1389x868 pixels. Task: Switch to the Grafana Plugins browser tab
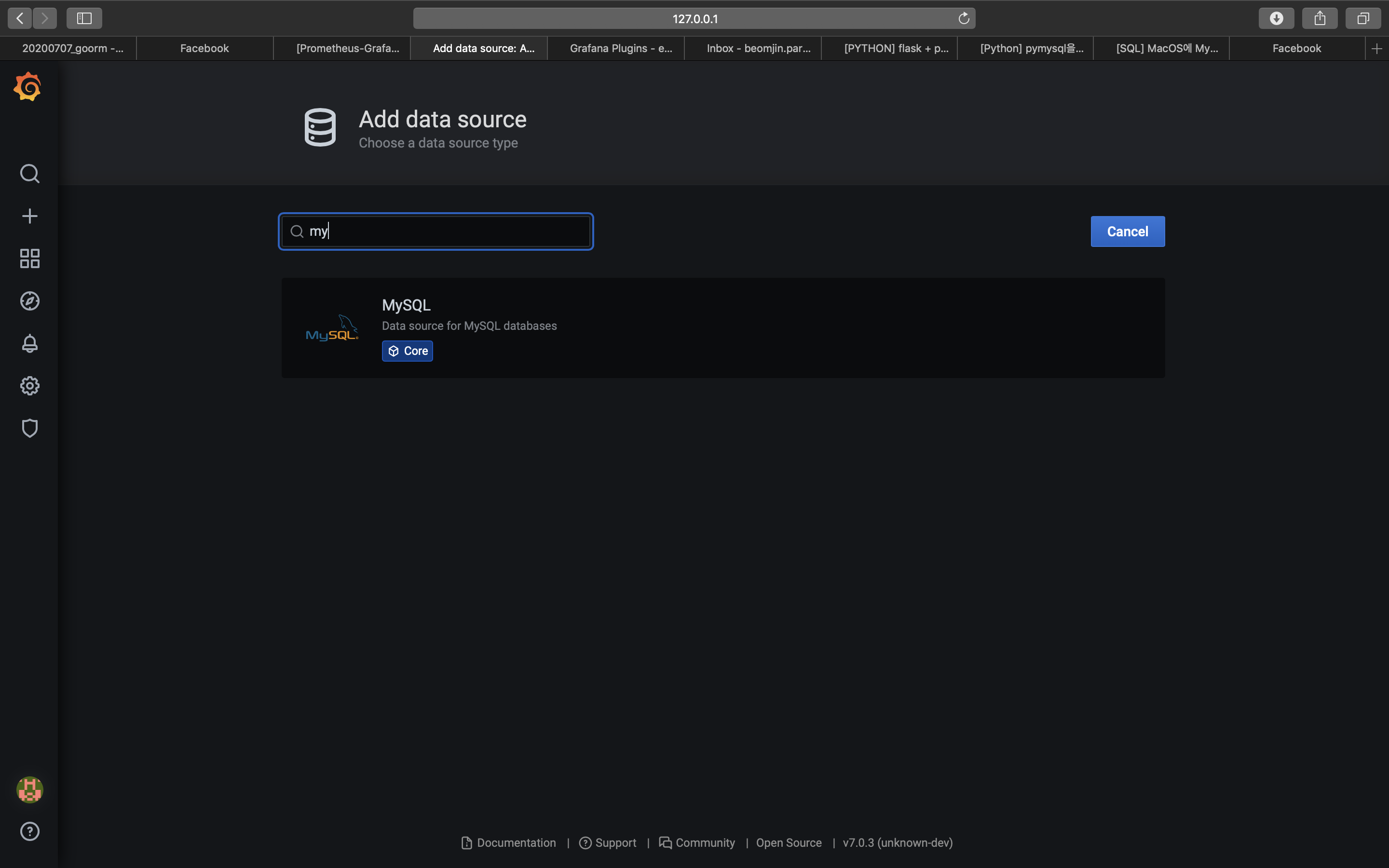pos(620,48)
